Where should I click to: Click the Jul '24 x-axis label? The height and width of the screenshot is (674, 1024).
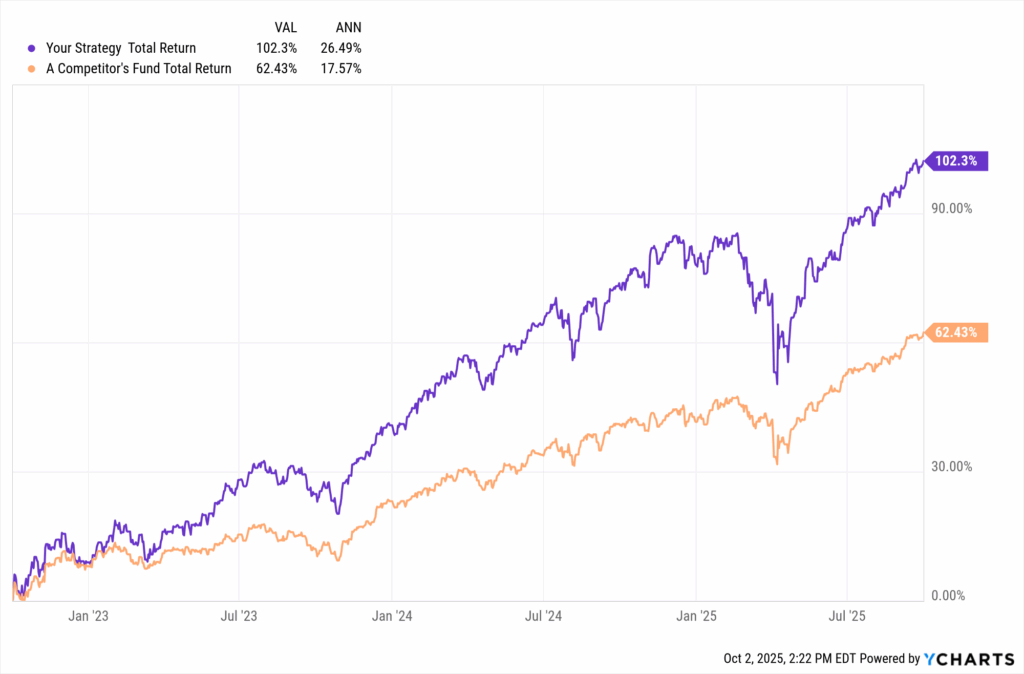click(x=542, y=616)
